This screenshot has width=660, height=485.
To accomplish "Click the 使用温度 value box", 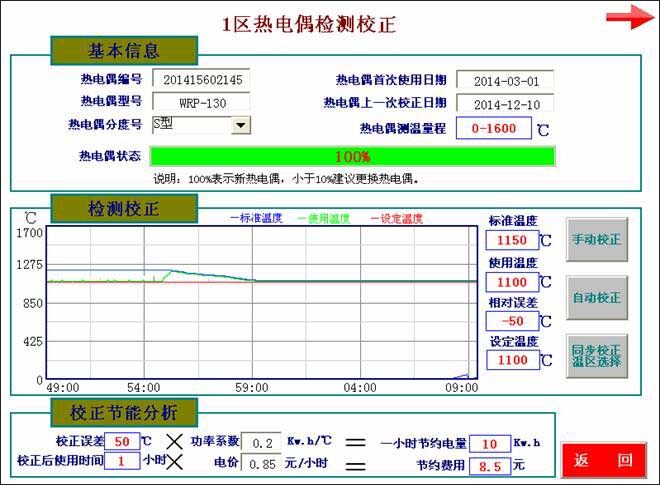I will [512, 282].
